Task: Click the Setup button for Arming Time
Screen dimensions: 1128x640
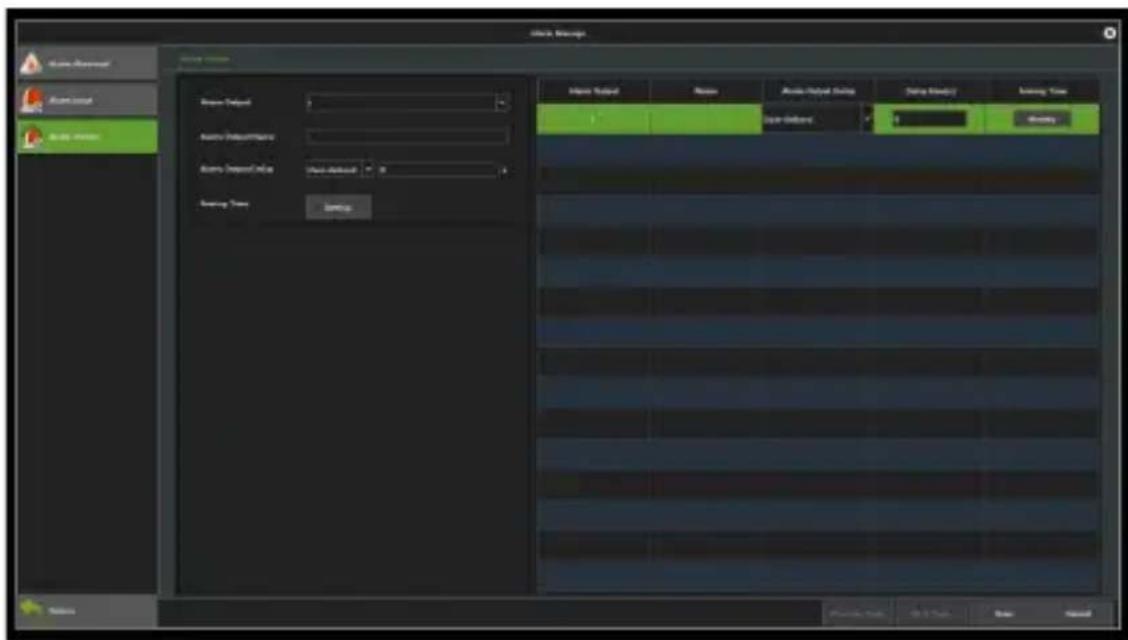Action: (x=338, y=207)
